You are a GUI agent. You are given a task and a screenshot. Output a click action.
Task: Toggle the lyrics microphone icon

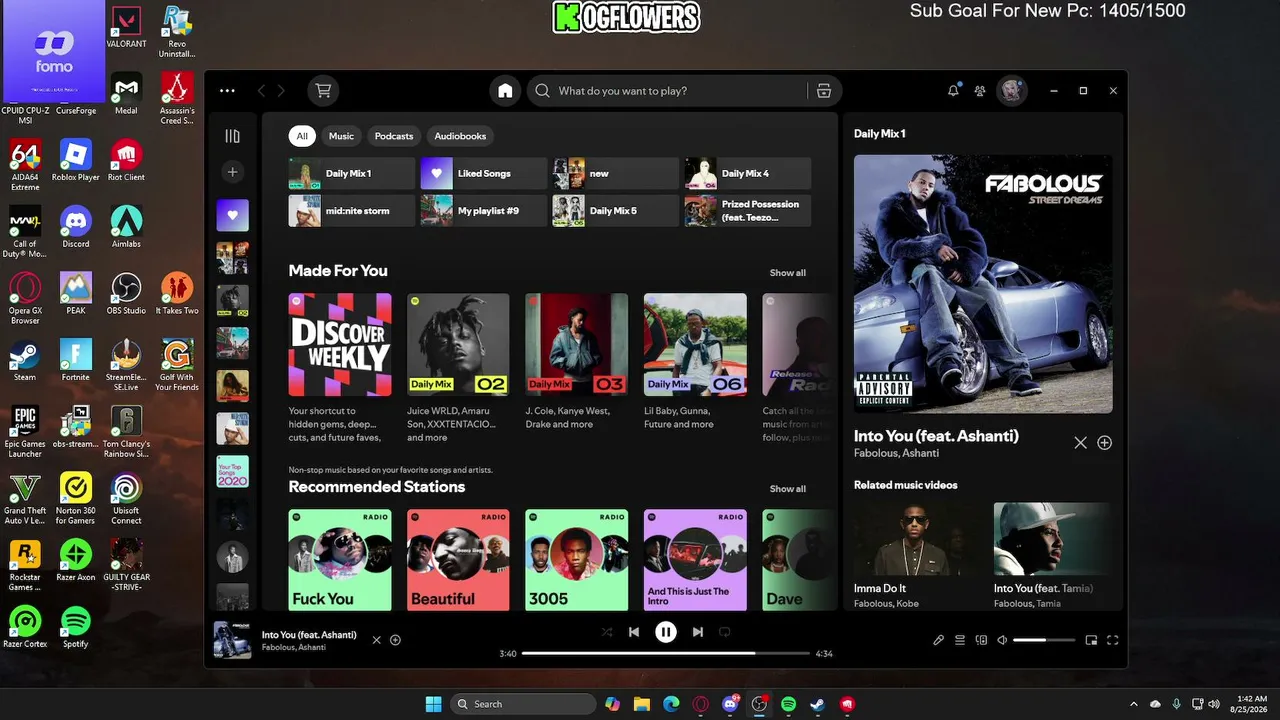[938, 640]
